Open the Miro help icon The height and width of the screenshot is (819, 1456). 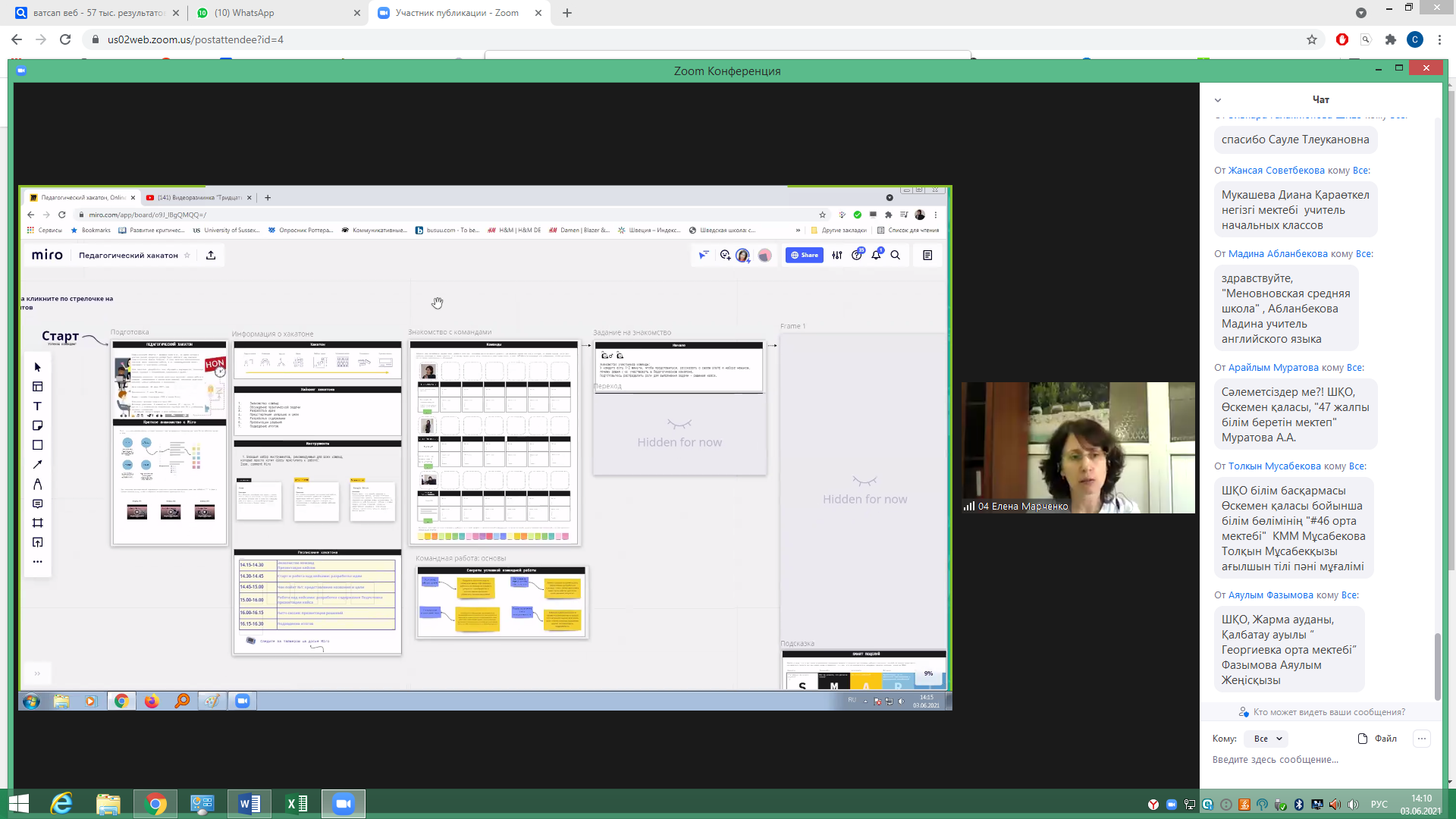click(857, 256)
